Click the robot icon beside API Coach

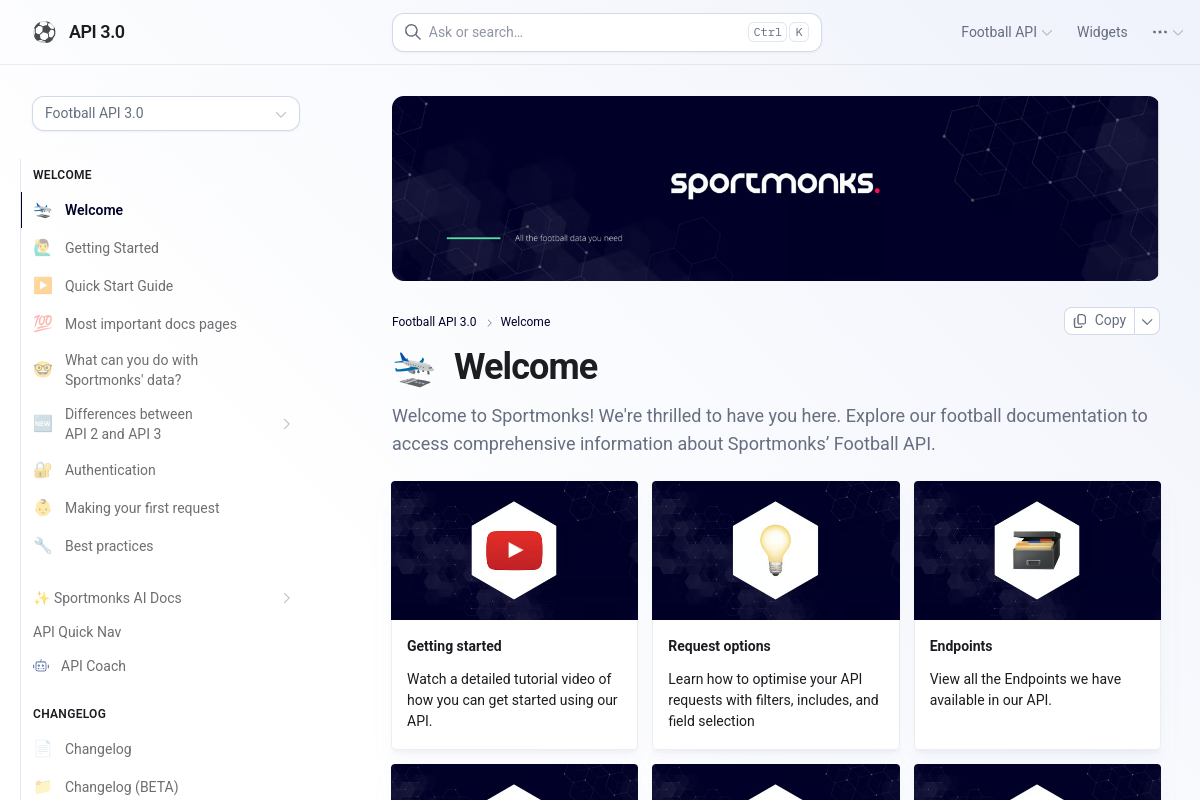click(x=41, y=666)
